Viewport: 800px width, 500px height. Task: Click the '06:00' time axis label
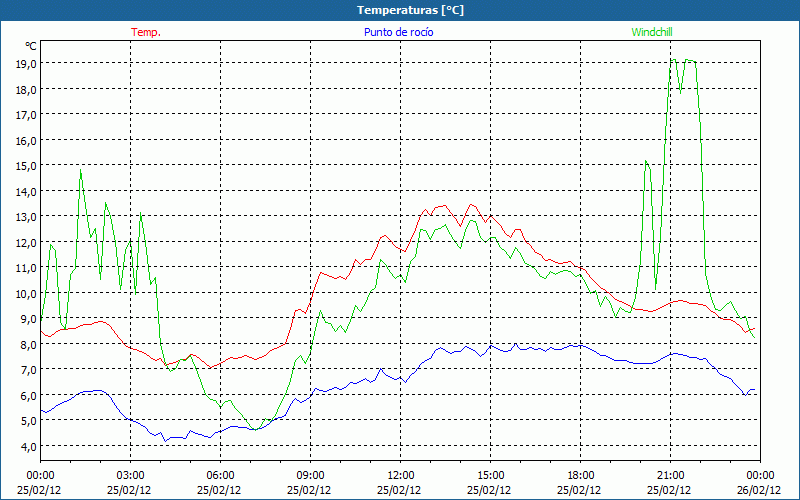point(220,476)
